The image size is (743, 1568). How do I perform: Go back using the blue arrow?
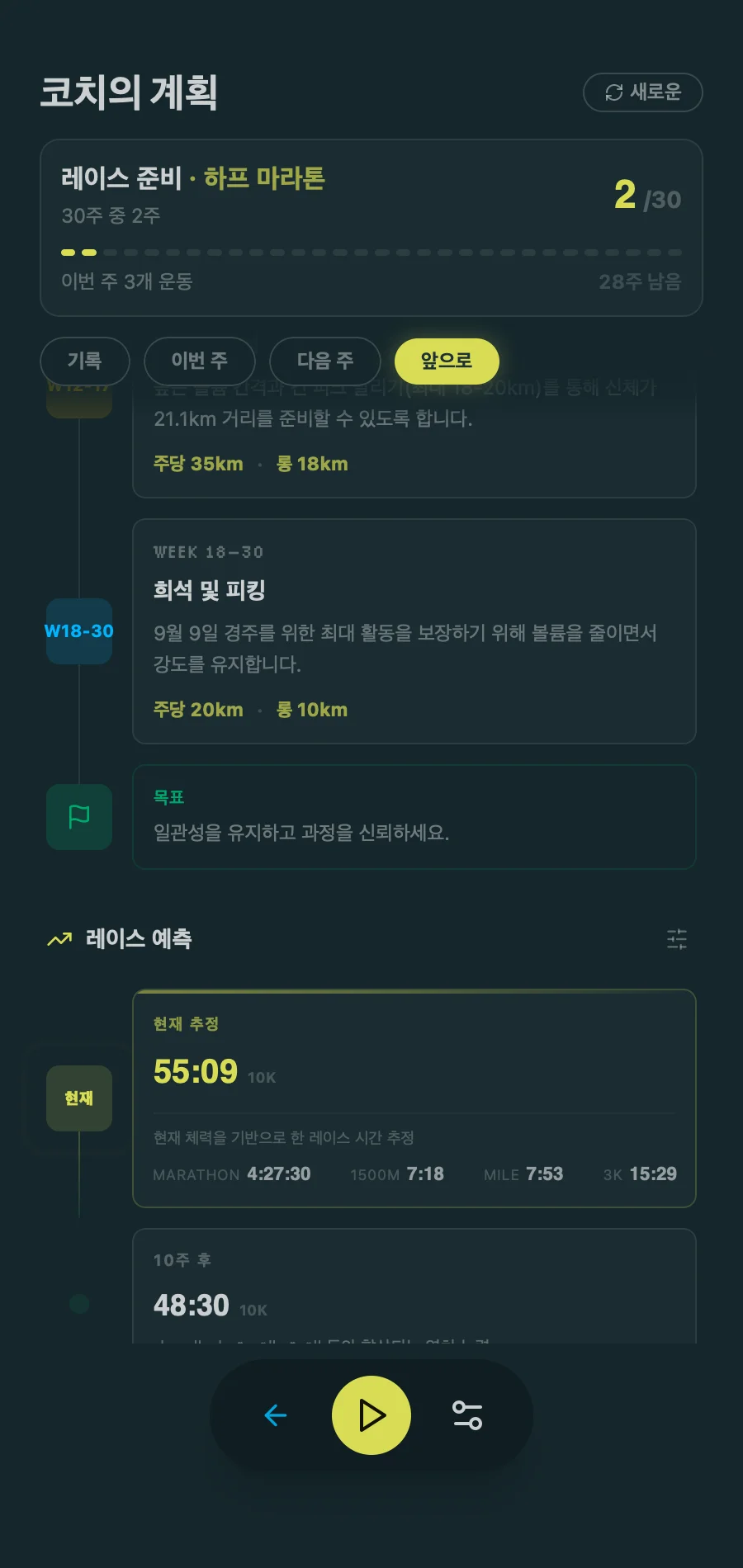[x=276, y=1415]
